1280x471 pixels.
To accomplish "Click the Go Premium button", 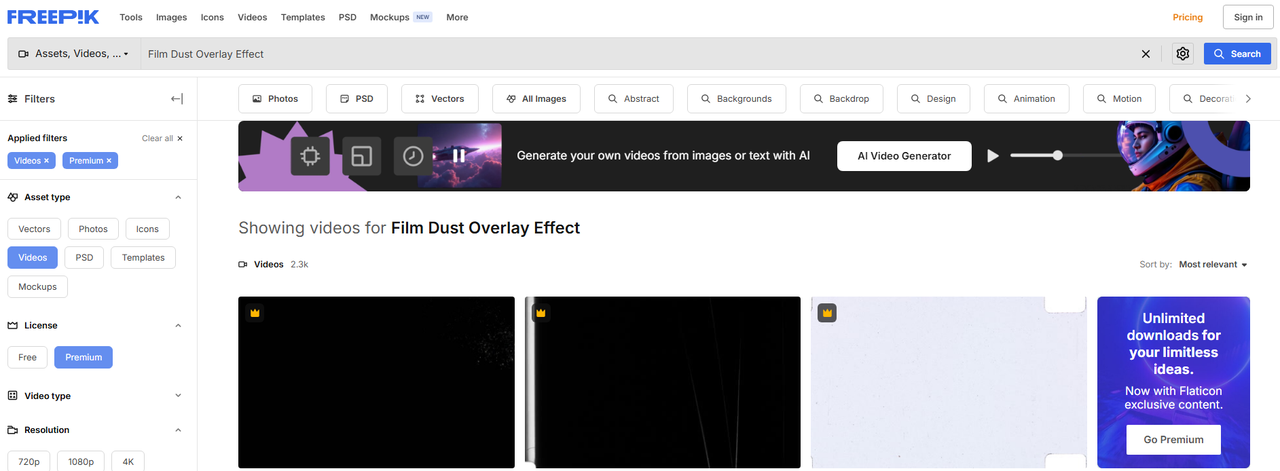I will point(1173,439).
